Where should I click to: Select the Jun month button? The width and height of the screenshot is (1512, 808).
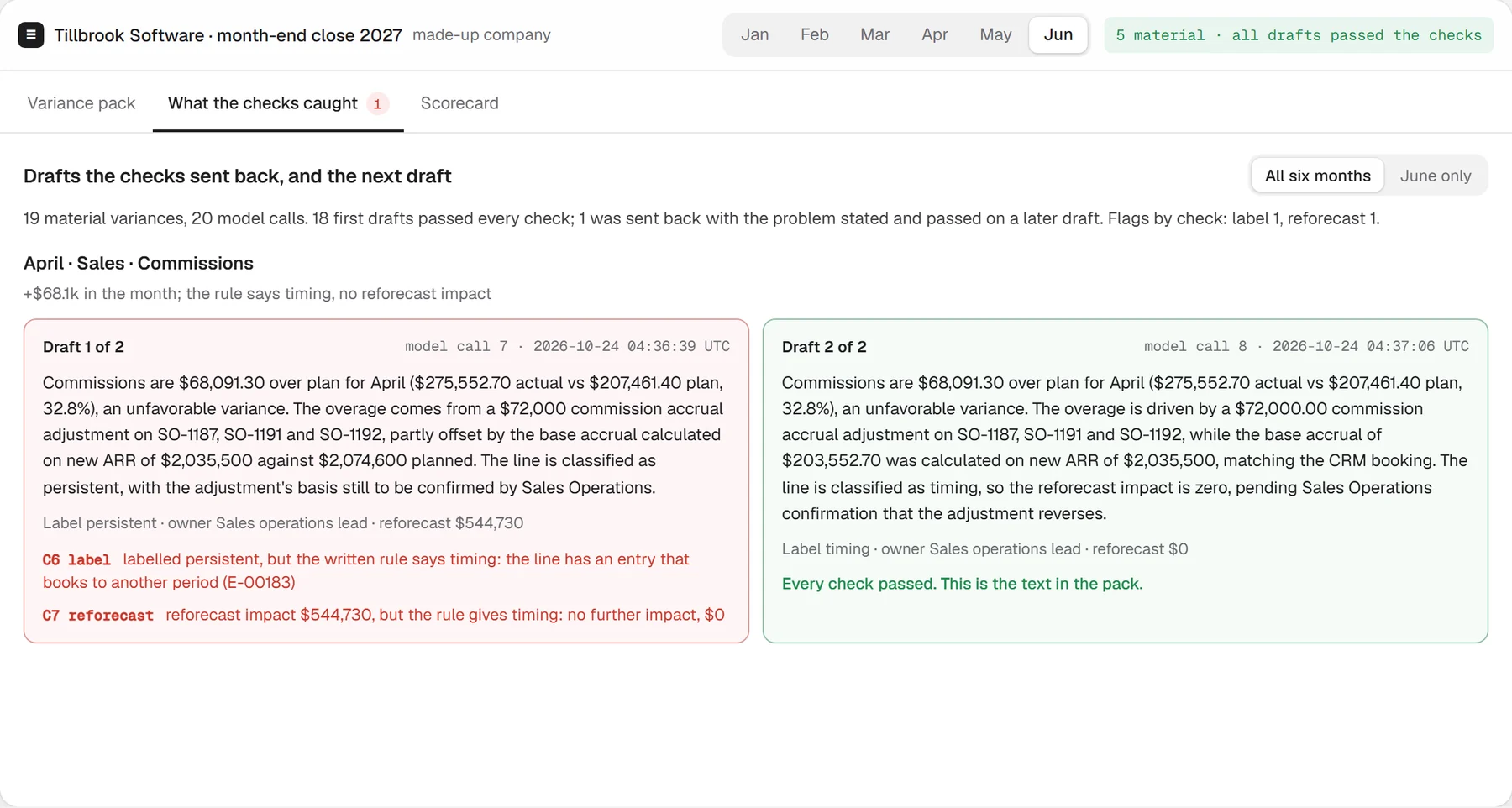click(1058, 35)
